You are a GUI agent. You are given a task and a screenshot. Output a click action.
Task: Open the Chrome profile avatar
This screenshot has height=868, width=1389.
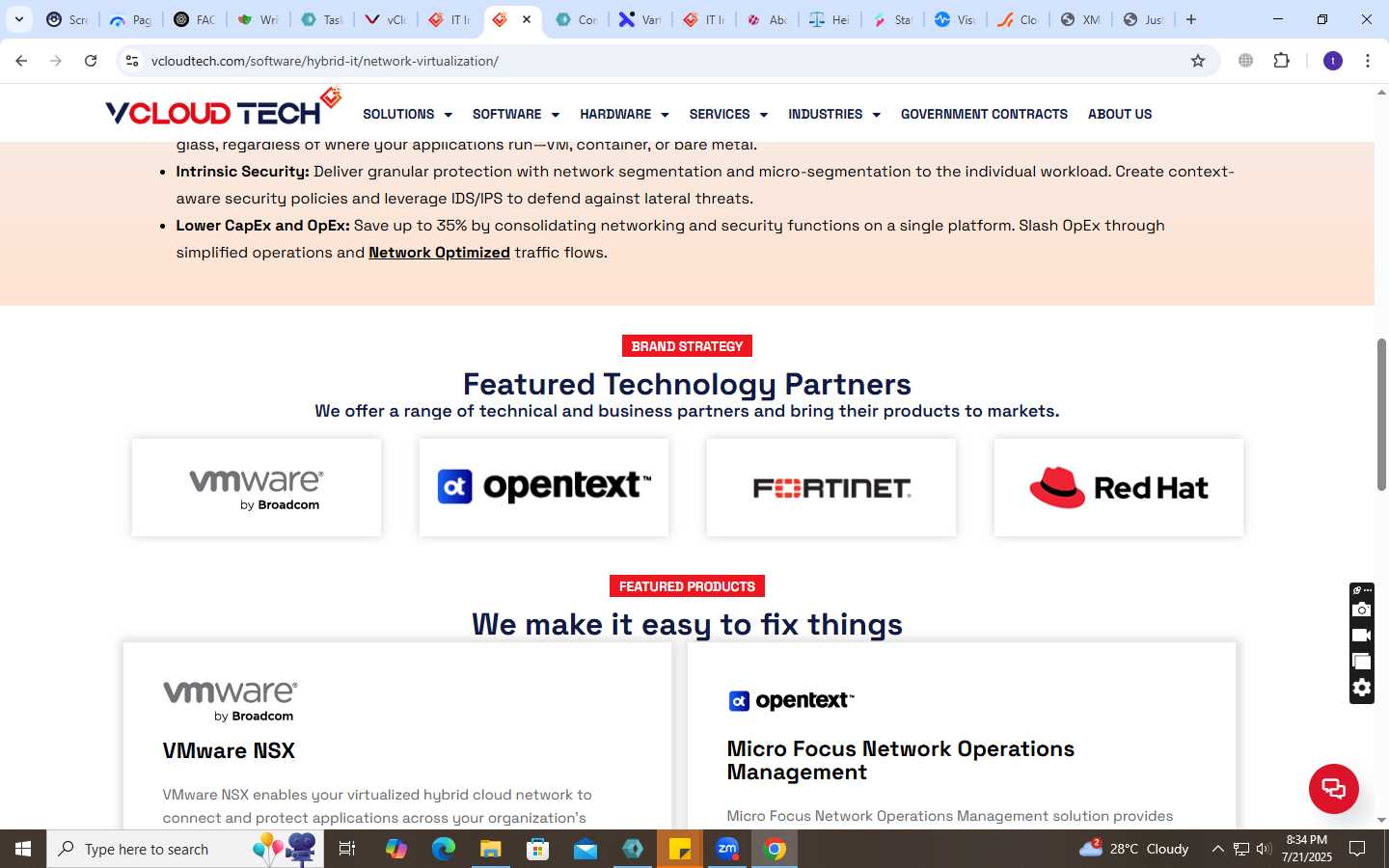point(1333,61)
